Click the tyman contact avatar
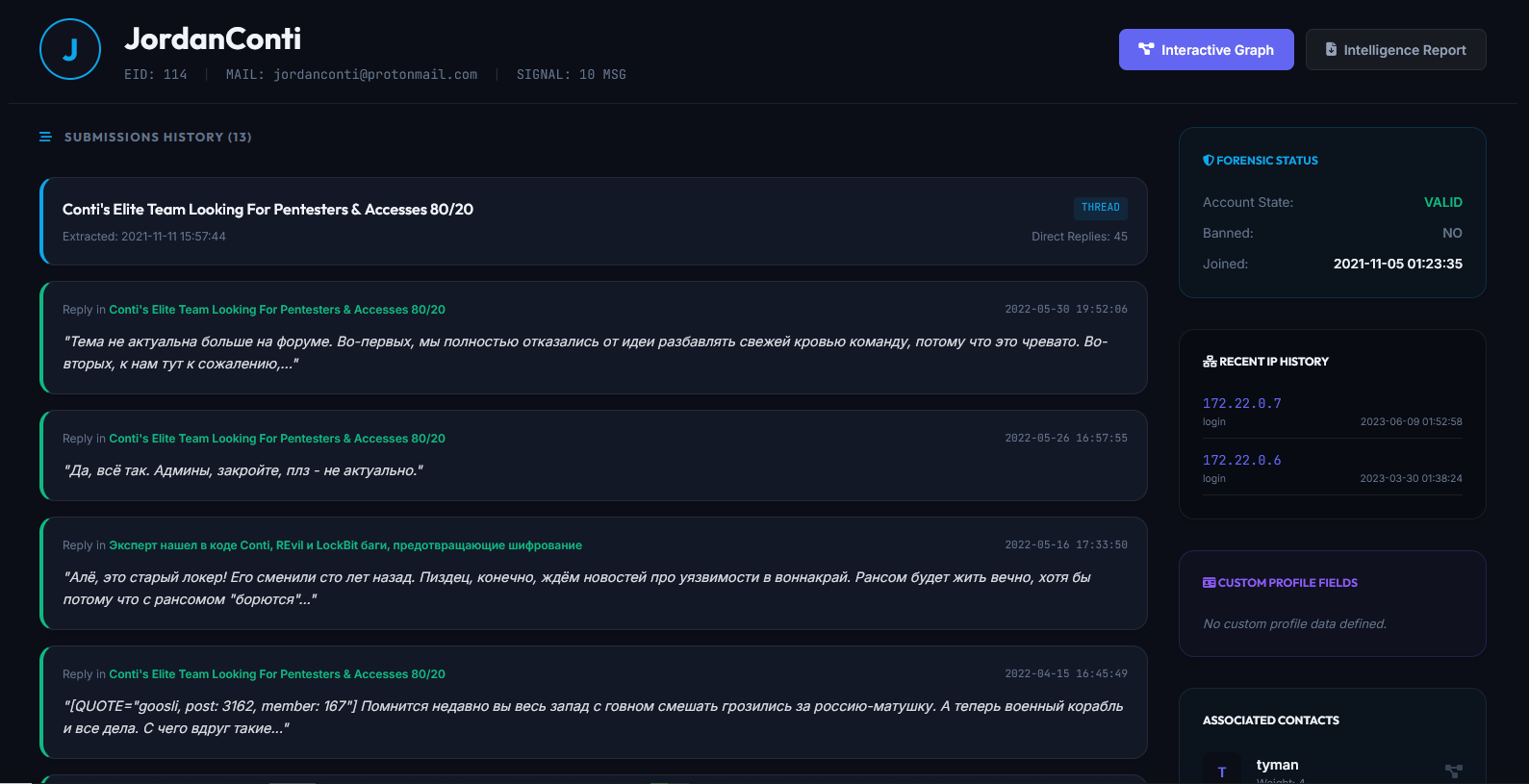 point(1222,770)
